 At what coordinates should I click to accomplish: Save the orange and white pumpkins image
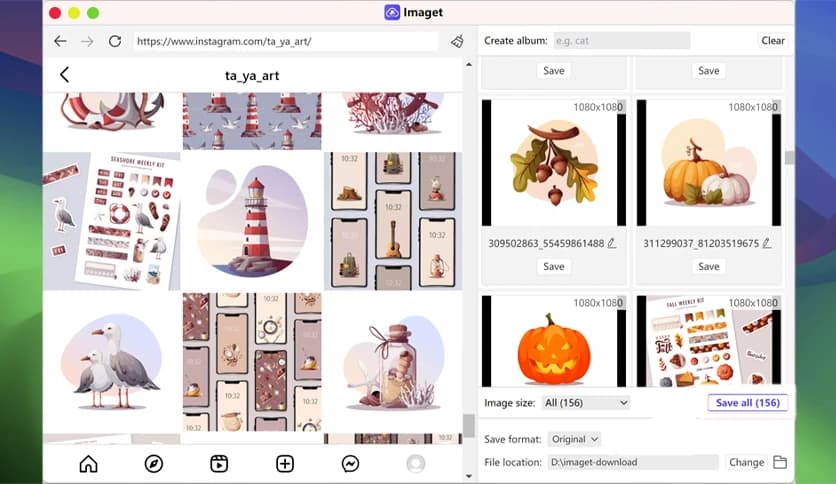pyautogui.click(x=709, y=267)
